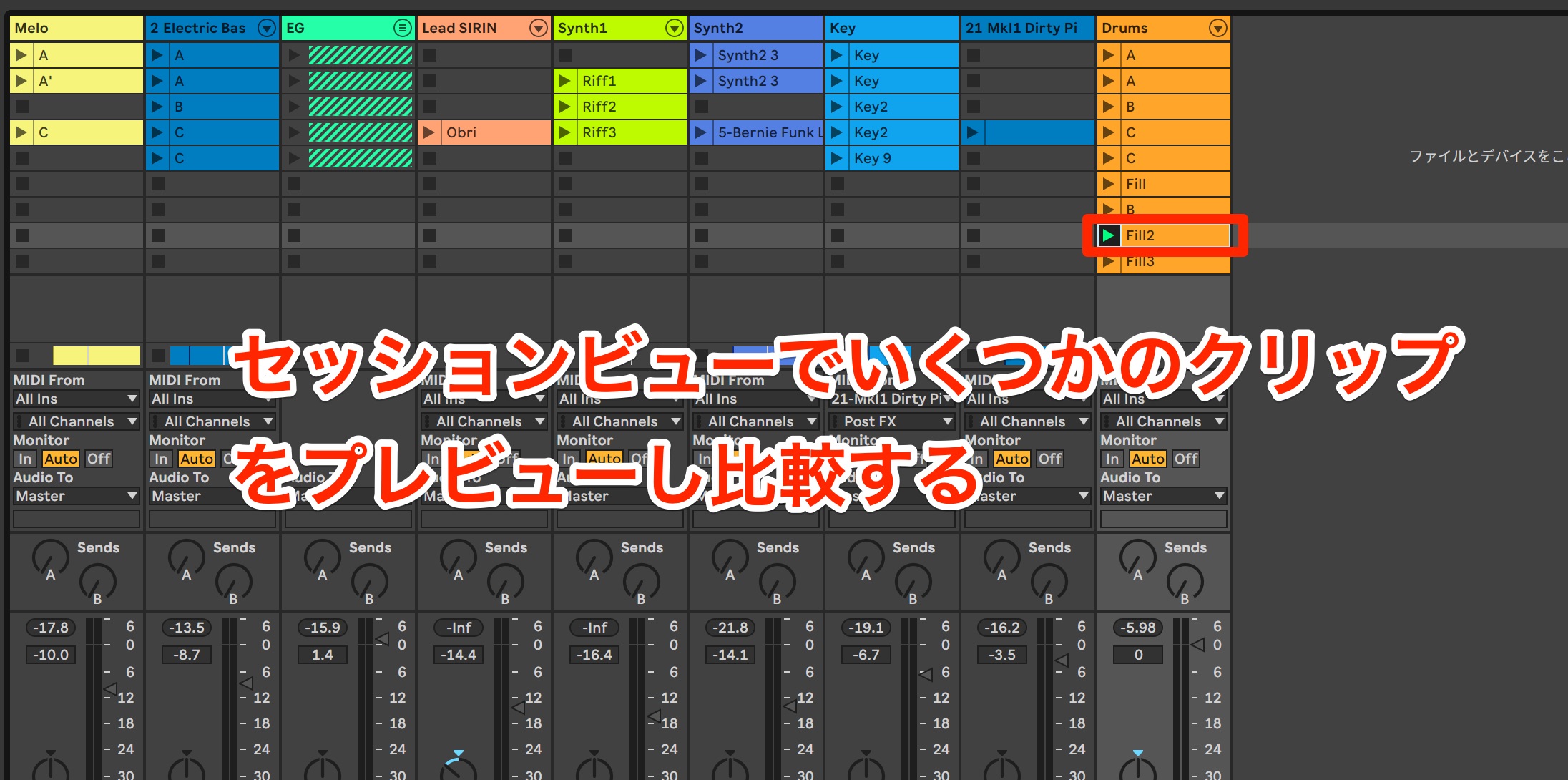
Task: Open the Drums All Channels dropdown
Action: (1164, 421)
